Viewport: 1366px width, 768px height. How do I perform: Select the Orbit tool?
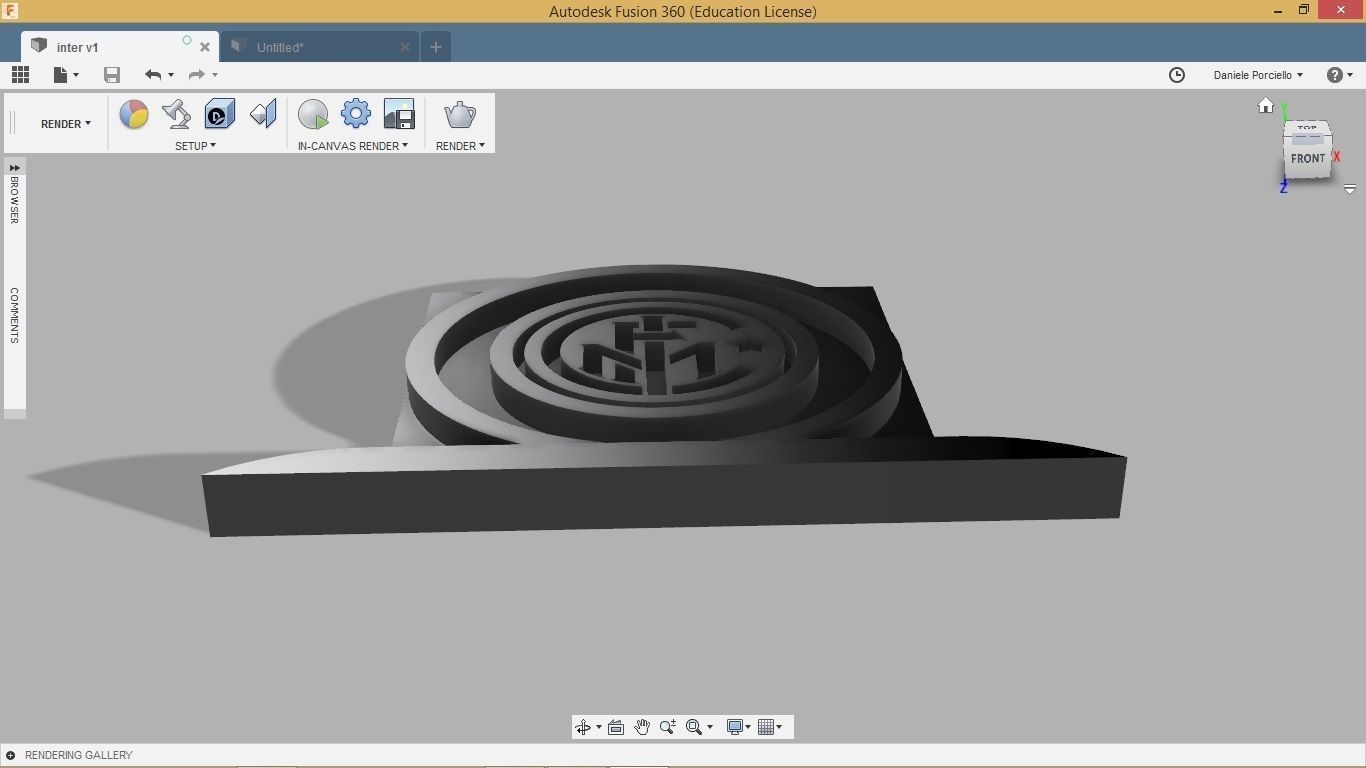[583, 728]
